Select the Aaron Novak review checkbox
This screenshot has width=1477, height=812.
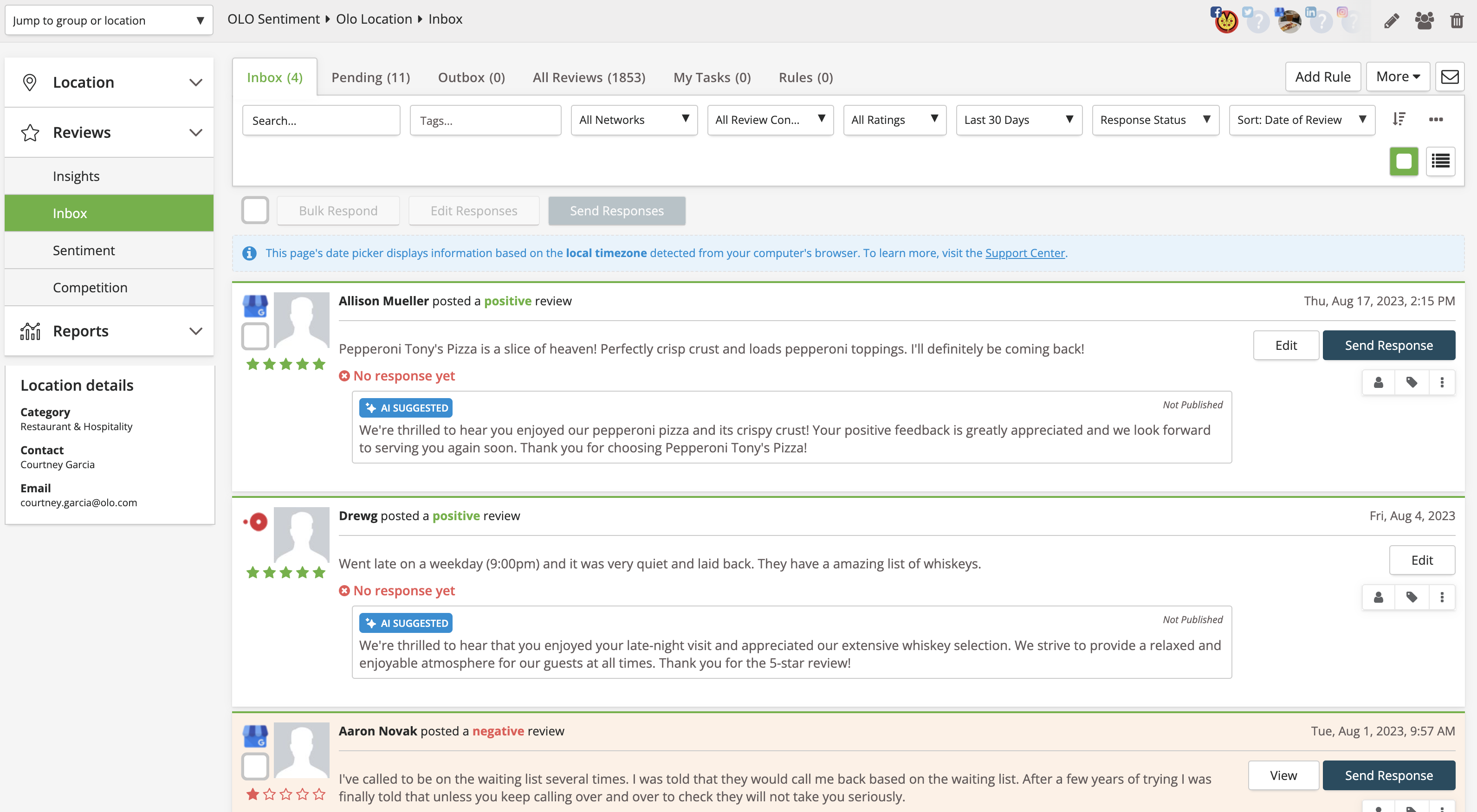pos(255,767)
